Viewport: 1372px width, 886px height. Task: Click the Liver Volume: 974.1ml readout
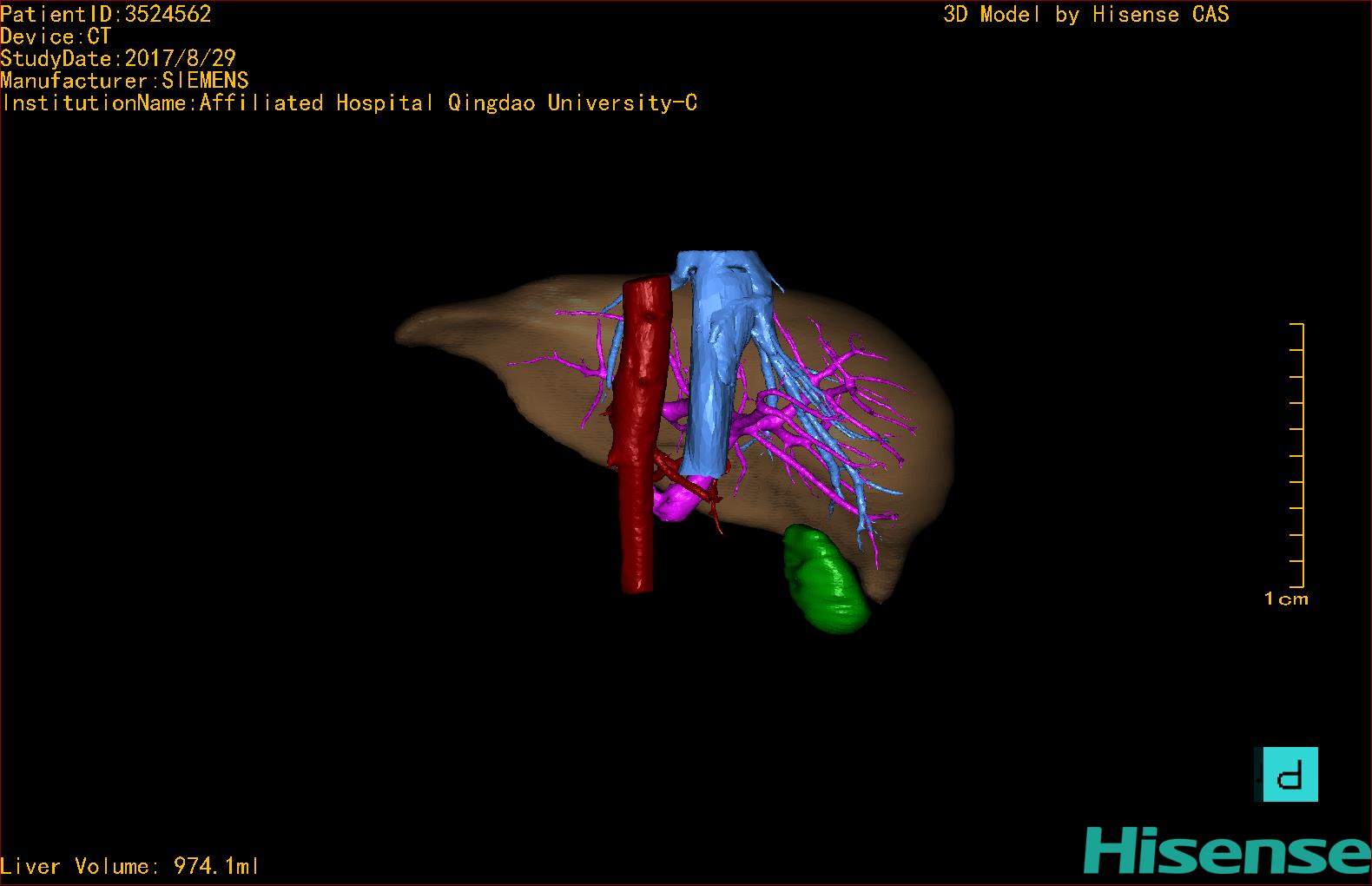pos(129,866)
